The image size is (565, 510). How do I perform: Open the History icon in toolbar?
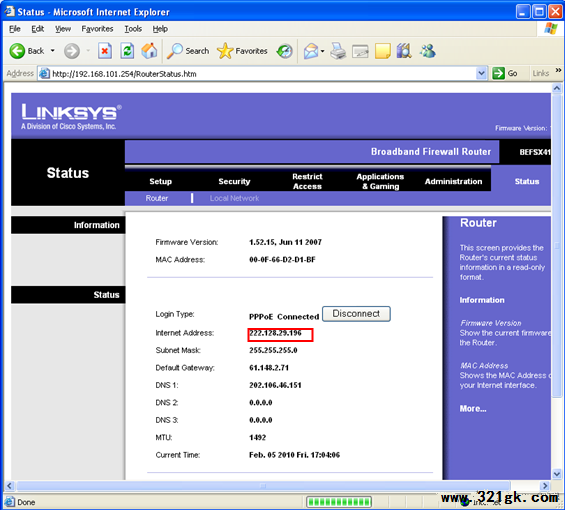285,51
